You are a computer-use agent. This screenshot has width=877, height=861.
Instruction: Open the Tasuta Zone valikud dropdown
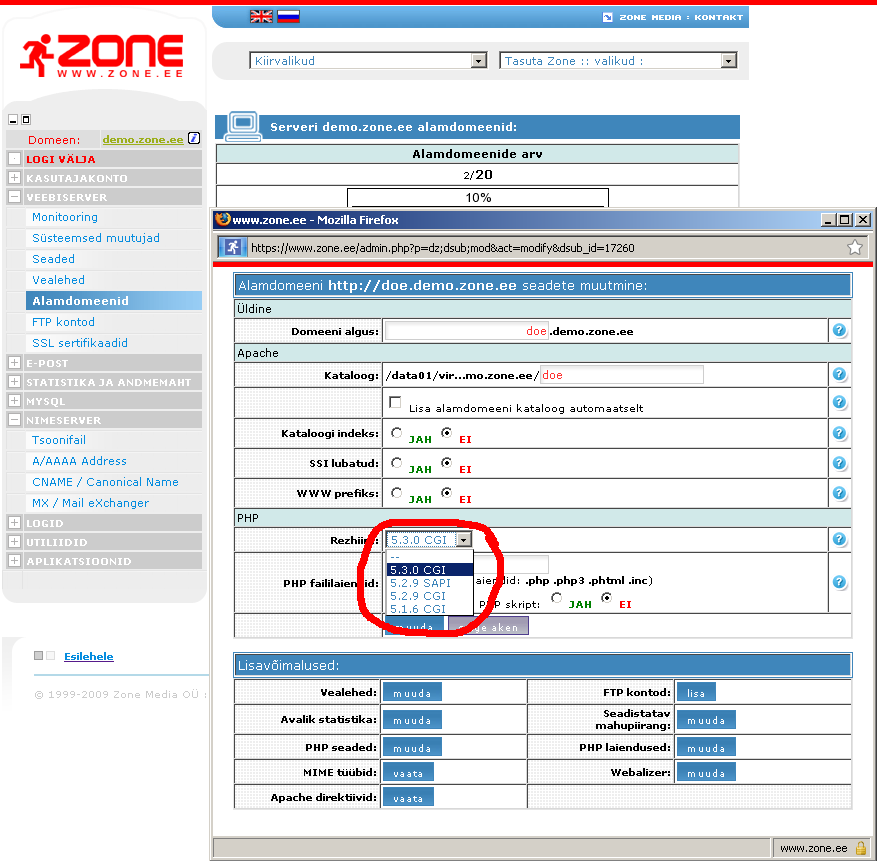click(618, 60)
